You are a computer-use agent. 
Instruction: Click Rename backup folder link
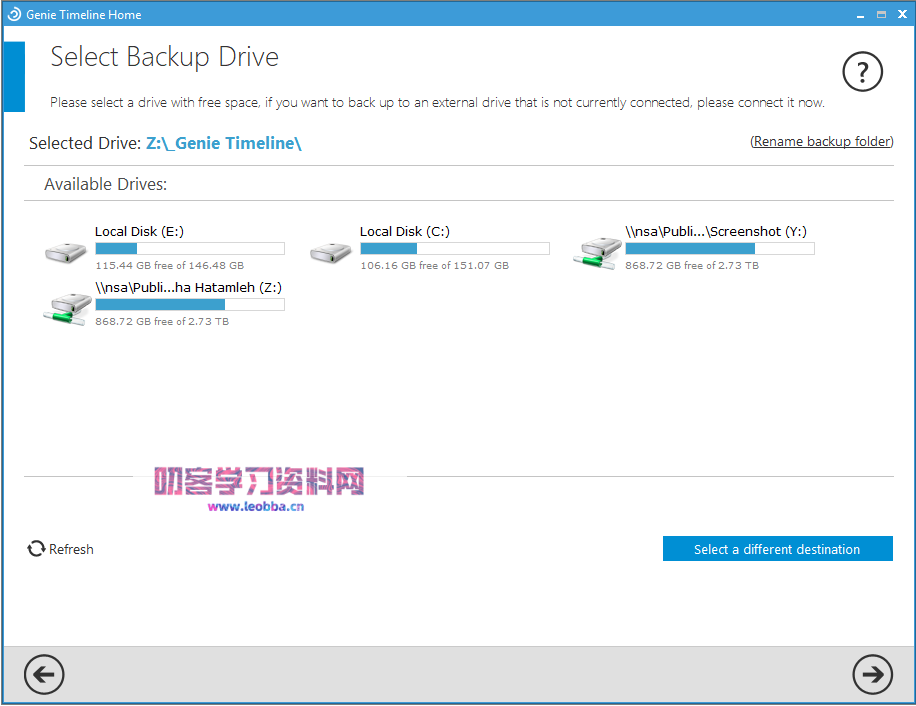[x=822, y=141]
